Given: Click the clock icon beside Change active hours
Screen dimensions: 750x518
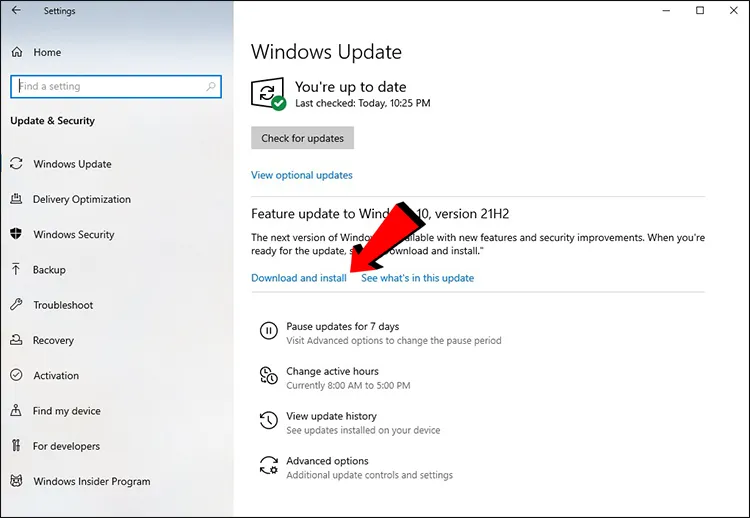Looking at the screenshot, I should (x=268, y=375).
